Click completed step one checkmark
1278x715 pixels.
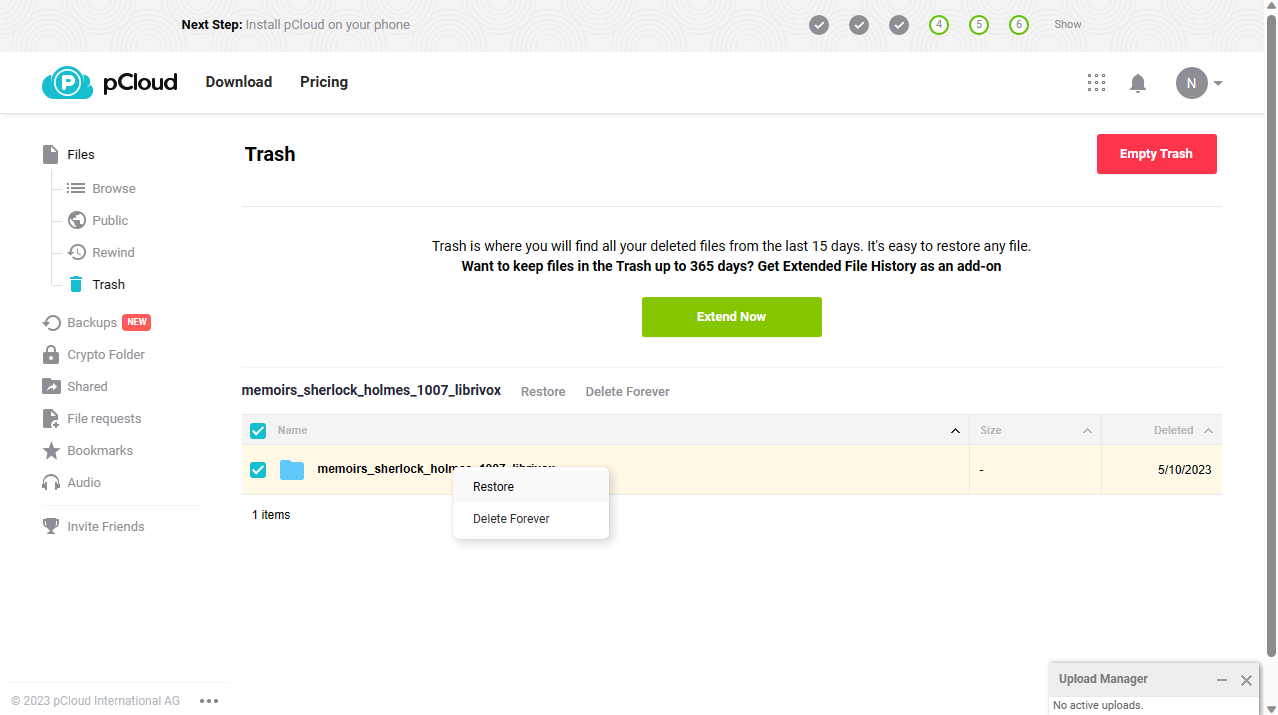coord(819,25)
